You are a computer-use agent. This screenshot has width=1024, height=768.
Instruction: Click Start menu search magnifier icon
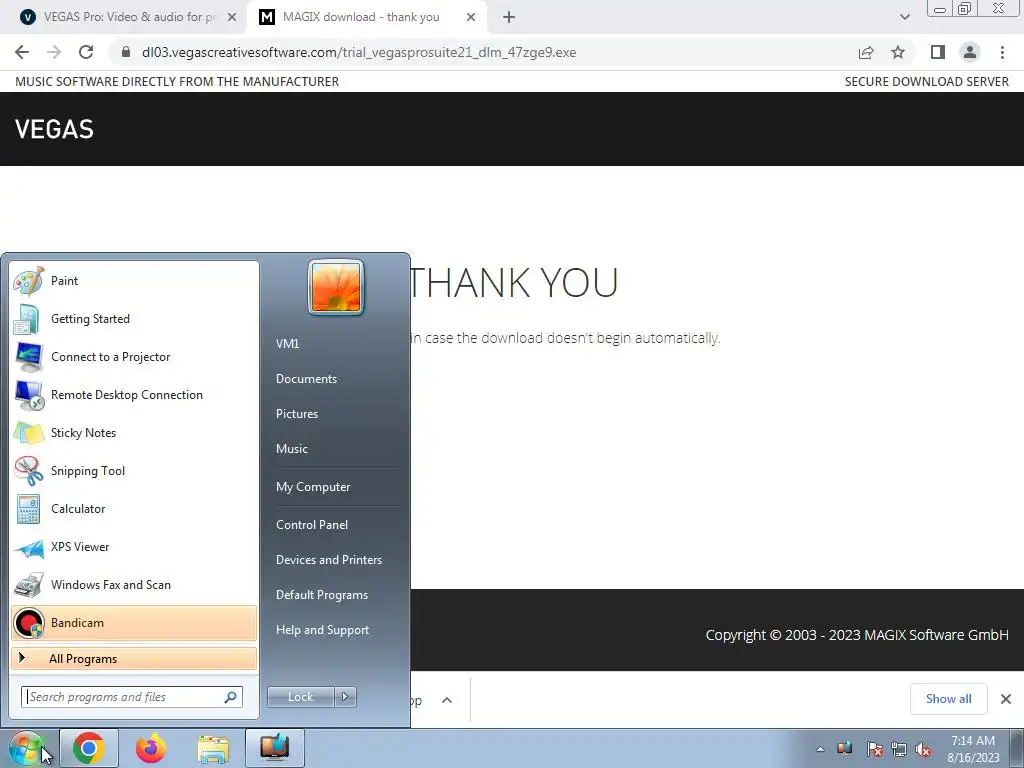231,697
